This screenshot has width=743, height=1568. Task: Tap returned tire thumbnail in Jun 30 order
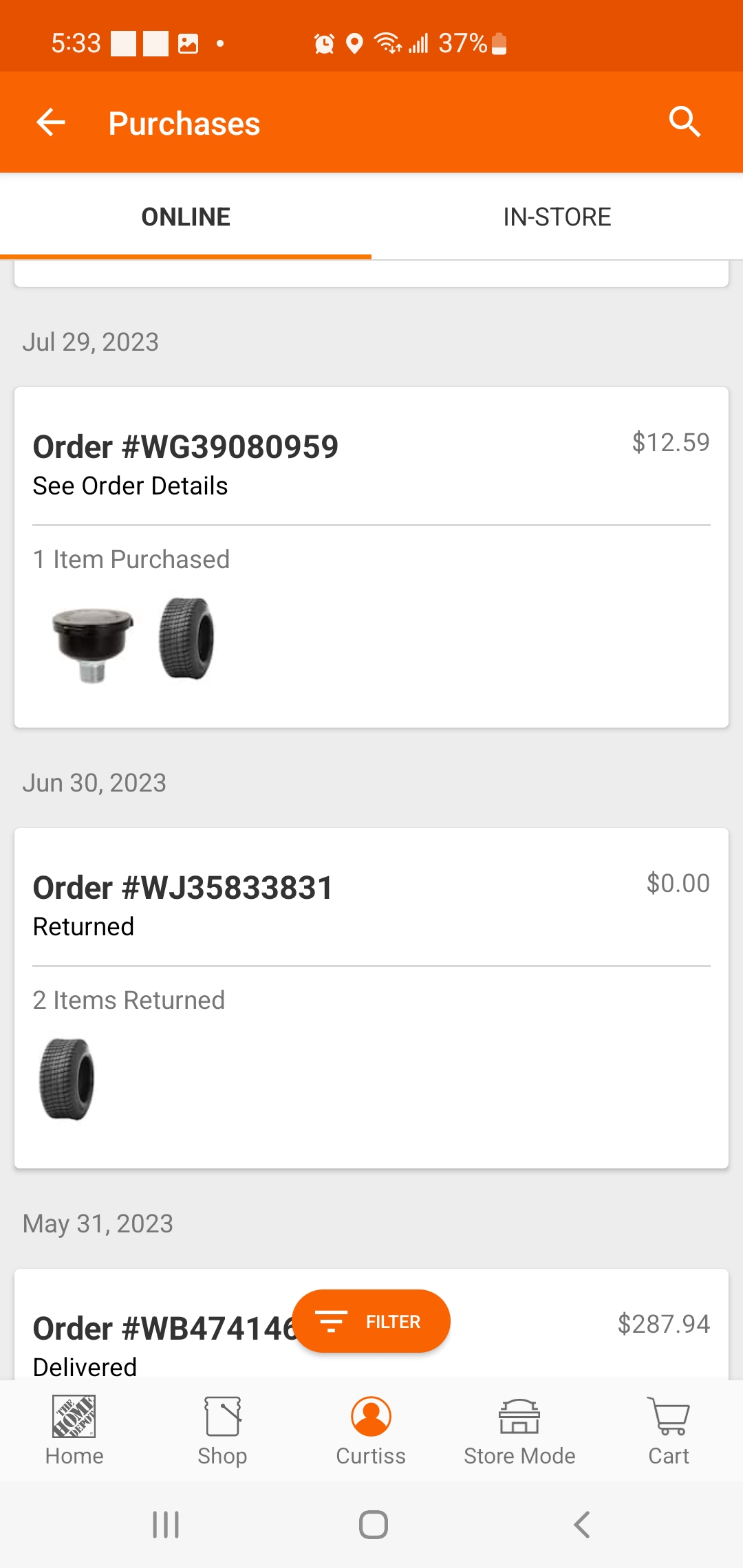point(67,1079)
